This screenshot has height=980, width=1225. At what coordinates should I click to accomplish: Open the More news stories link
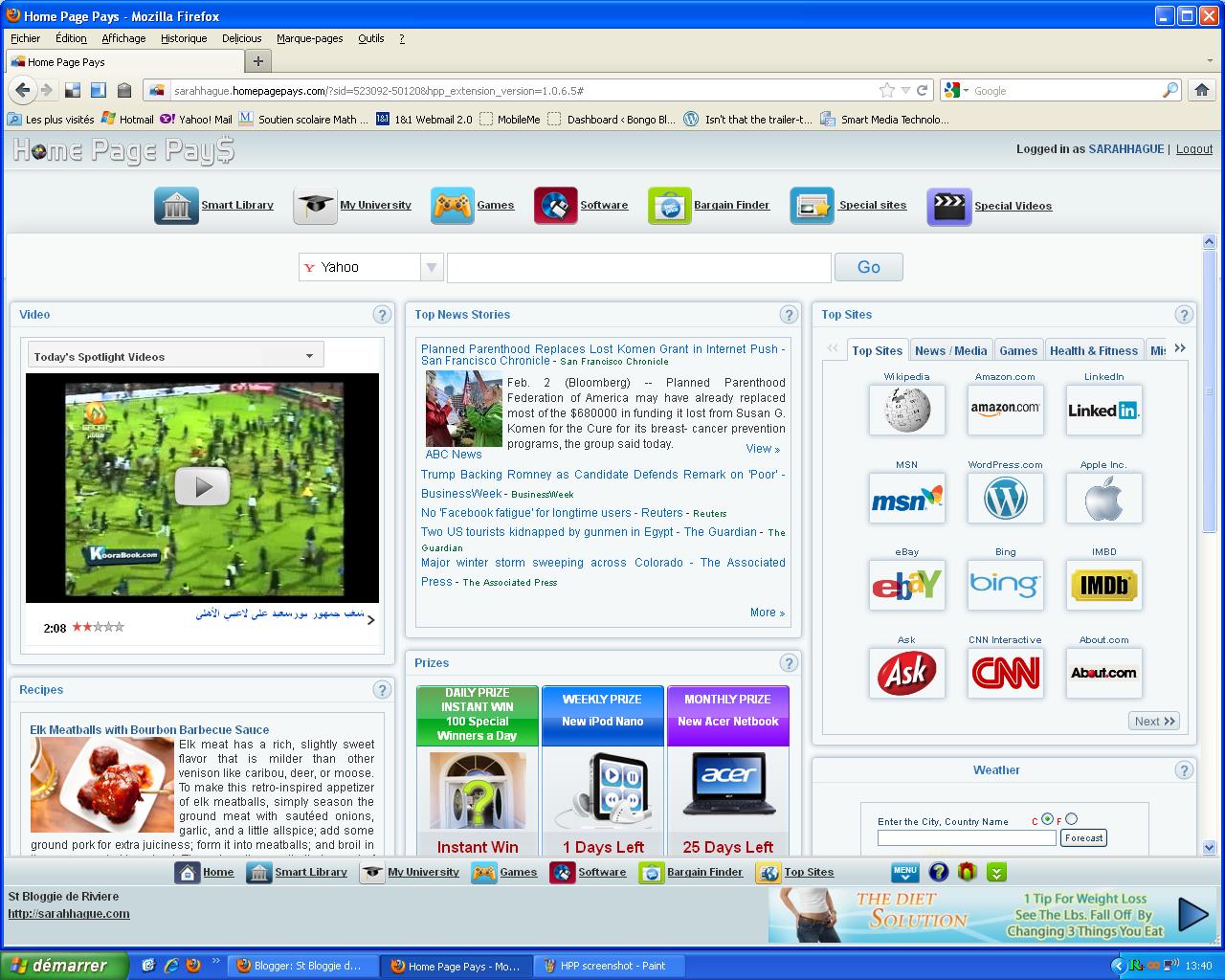[x=767, y=612]
